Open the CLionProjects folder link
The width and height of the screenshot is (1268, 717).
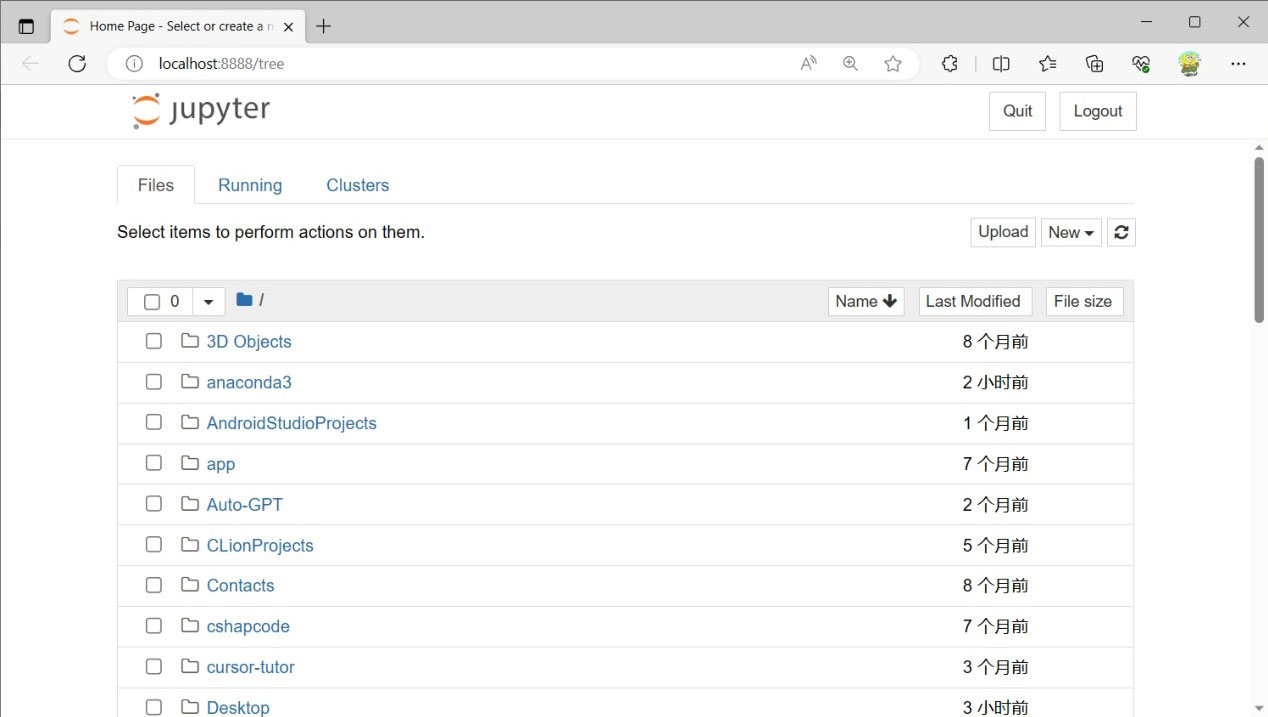[260, 545]
